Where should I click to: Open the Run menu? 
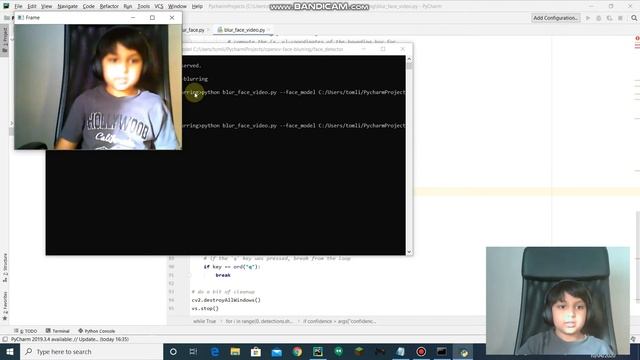tap(128, 6)
